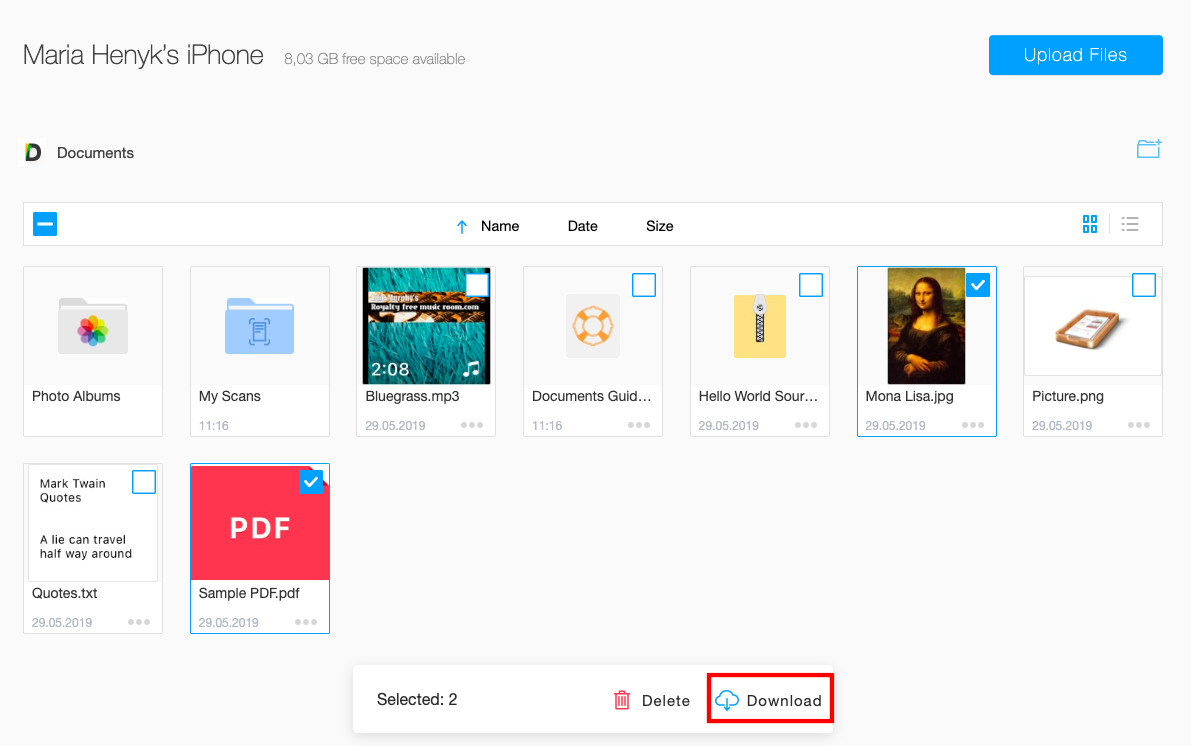Click the Sample PDF.pdf file name
1191x746 pixels.
click(x=249, y=593)
